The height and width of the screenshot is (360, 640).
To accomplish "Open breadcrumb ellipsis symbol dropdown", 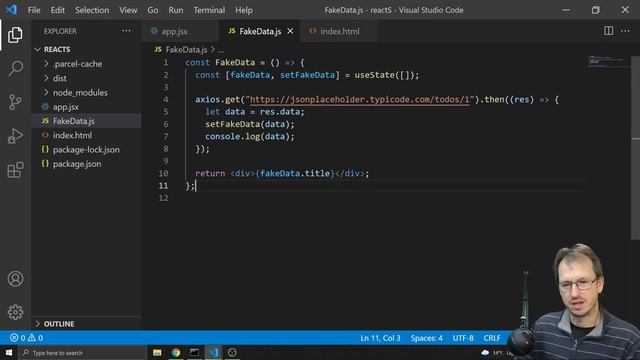I will pos(221,50).
